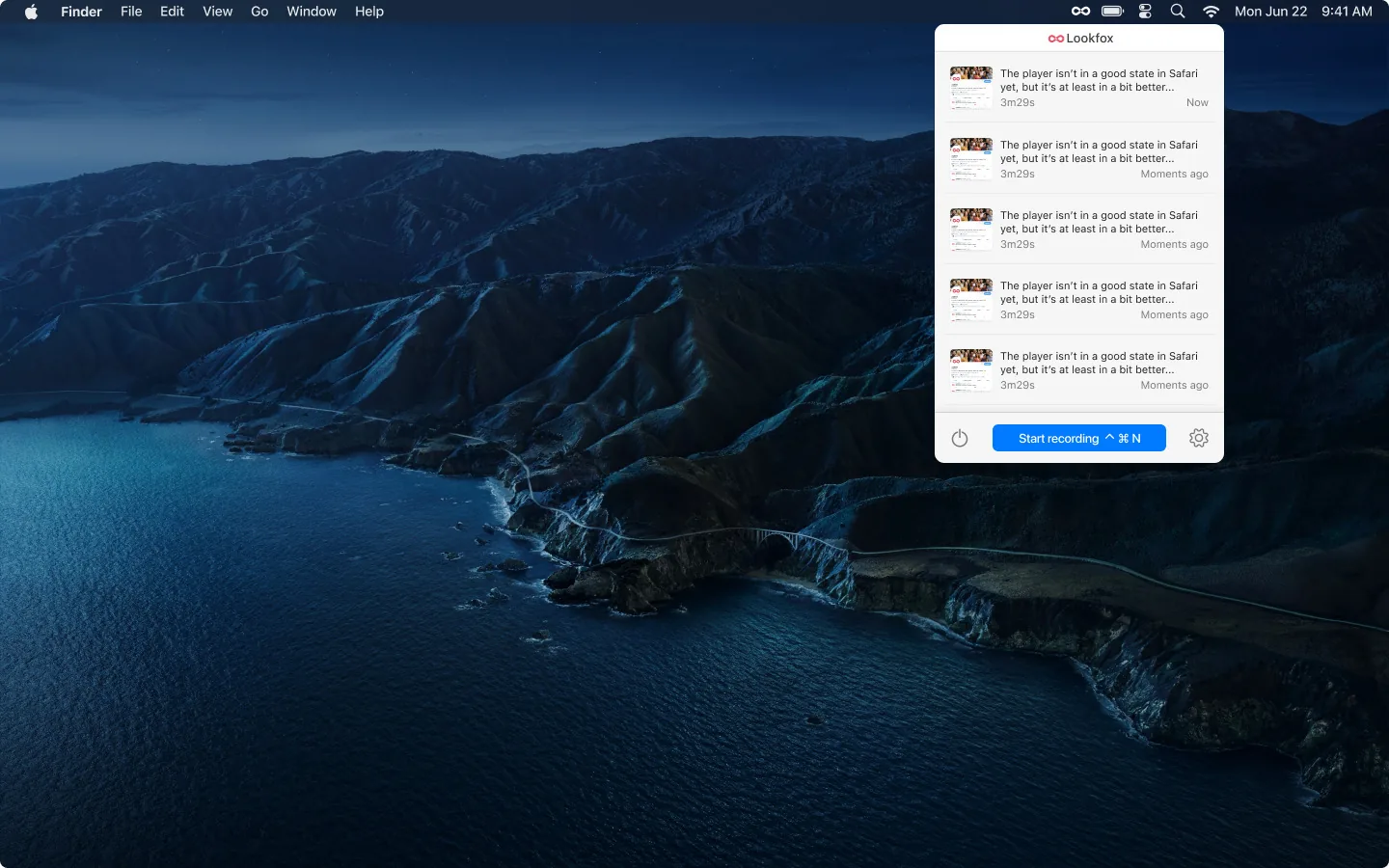Check the battery status icon
This screenshot has height=868, width=1389.
point(1112,12)
